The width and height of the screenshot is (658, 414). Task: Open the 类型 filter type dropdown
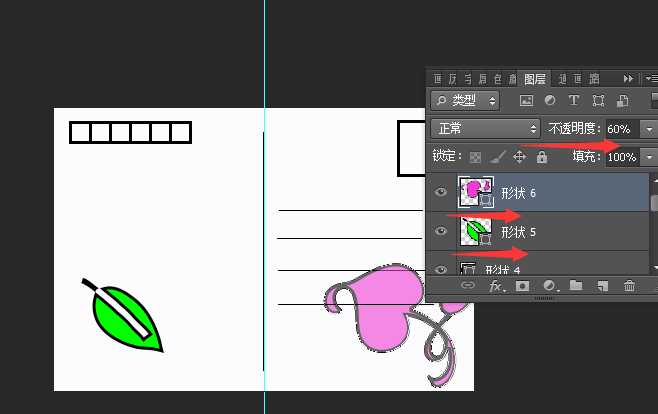click(x=465, y=101)
